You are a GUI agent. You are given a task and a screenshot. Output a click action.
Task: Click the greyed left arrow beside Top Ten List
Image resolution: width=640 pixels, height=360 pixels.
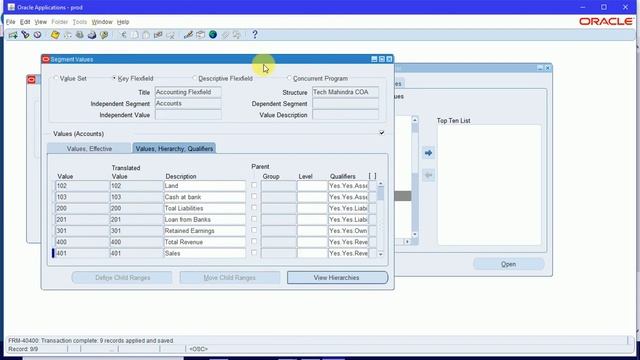tap(428, 175)
